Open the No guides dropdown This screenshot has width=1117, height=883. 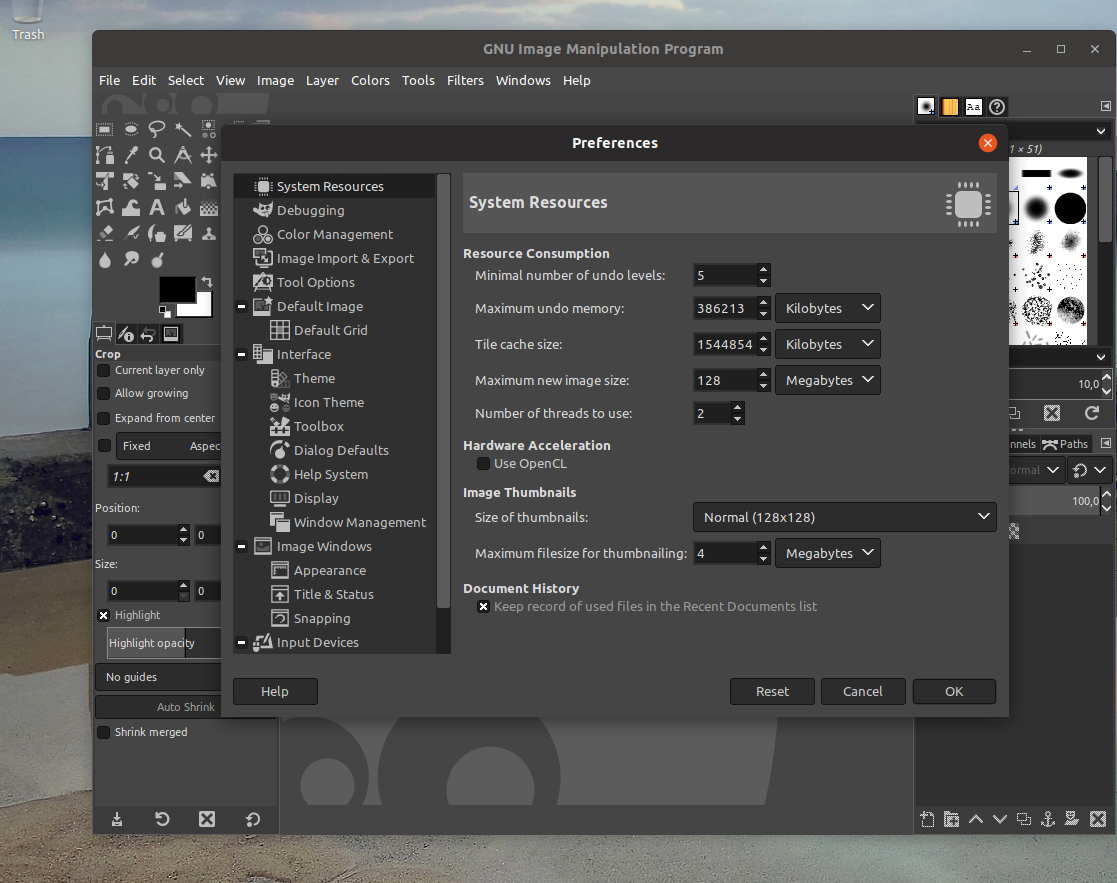158,677
